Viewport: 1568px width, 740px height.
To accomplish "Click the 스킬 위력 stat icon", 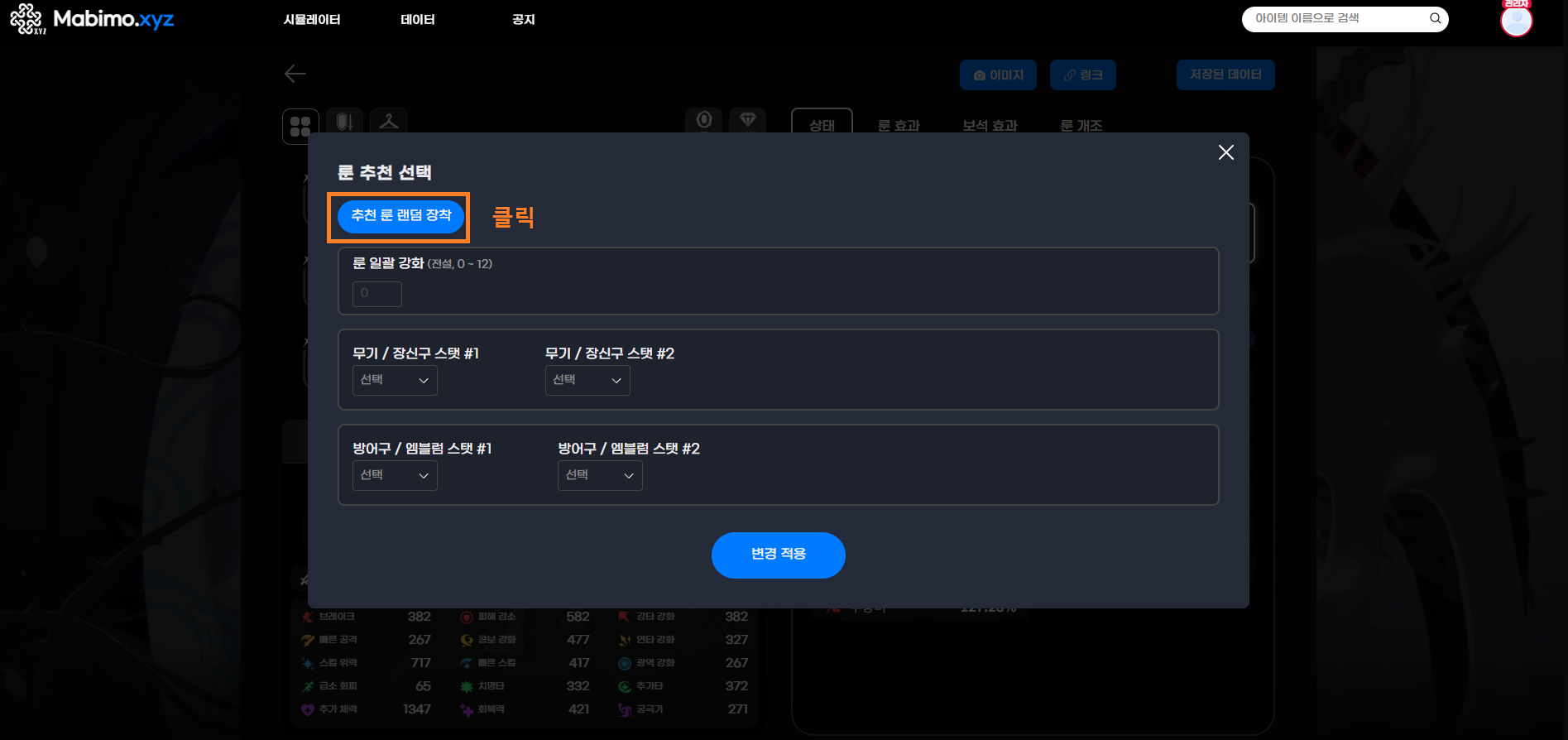I will click(308, 663).
